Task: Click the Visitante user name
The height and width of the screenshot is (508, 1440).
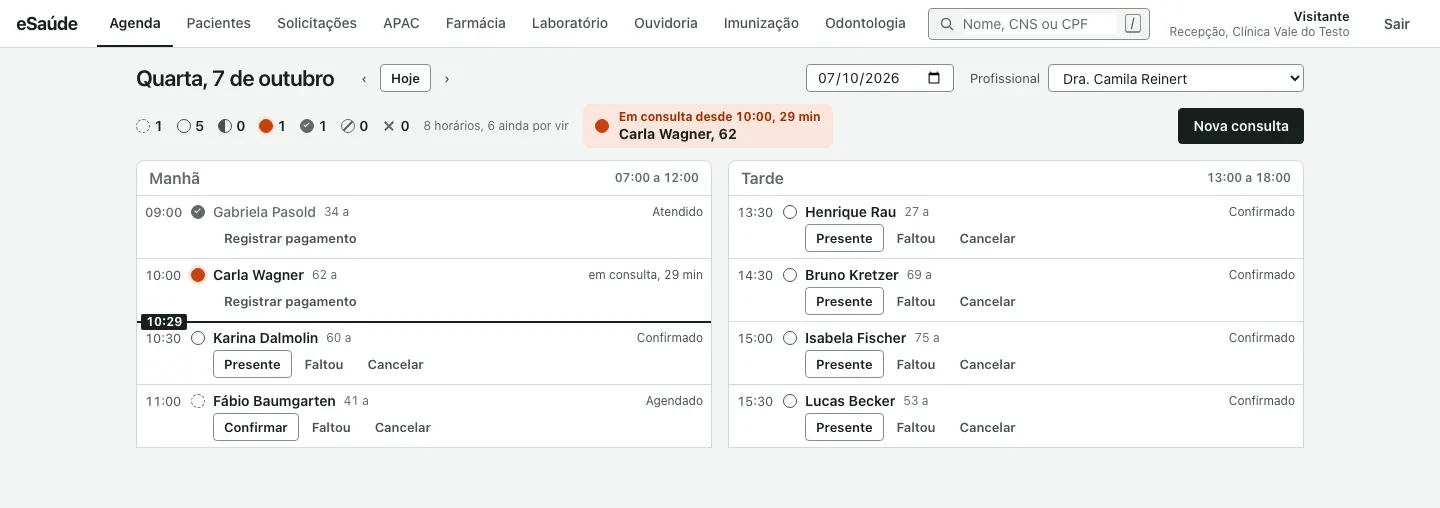Action: (1321, 17)
